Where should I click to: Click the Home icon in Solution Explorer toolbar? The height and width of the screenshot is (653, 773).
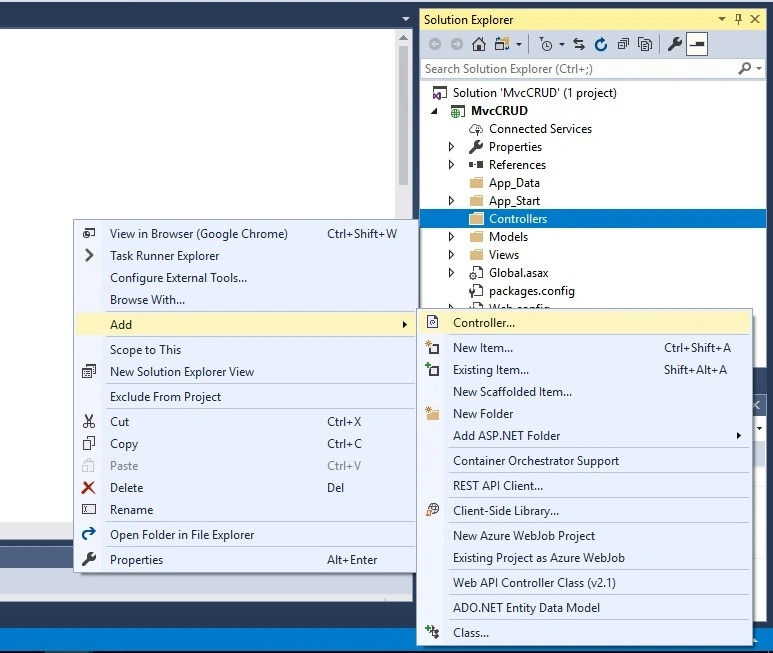pyautogui.click(x=479, y=44)
